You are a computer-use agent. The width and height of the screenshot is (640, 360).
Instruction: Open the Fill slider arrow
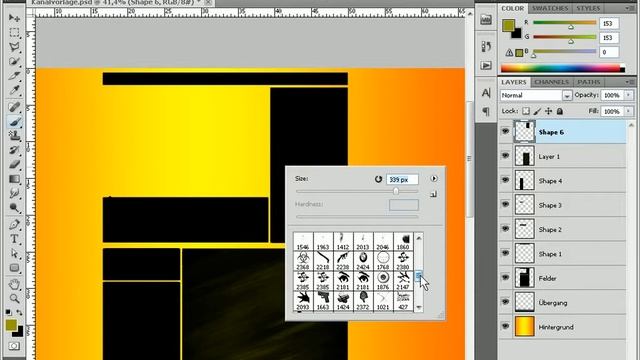click(x=629, y=111)
